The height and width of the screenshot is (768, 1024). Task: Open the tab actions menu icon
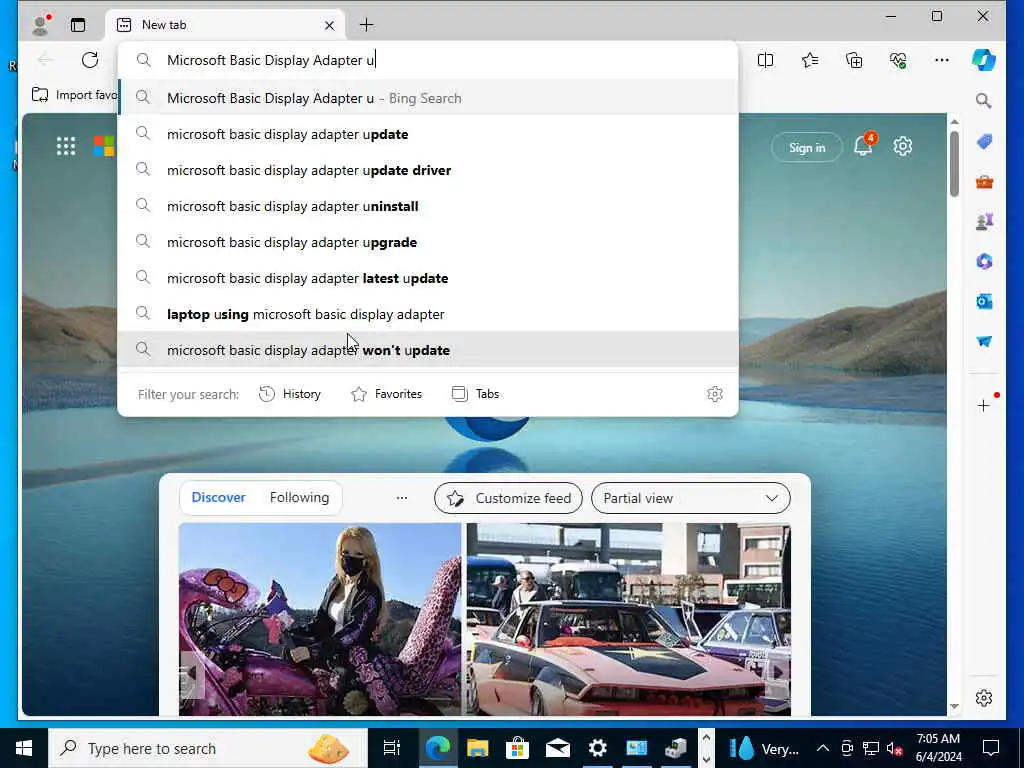[x=78, y=25]
